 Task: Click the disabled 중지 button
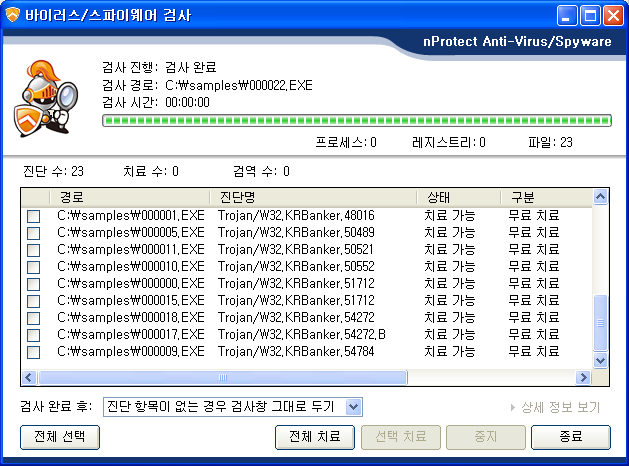pyautogui.click(x=486, y=437)
